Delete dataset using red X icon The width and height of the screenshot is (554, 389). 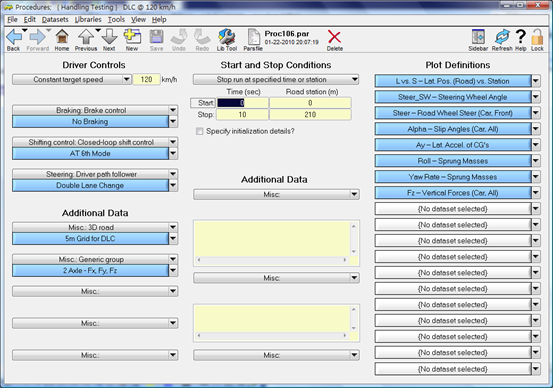(x=334, y=37)
